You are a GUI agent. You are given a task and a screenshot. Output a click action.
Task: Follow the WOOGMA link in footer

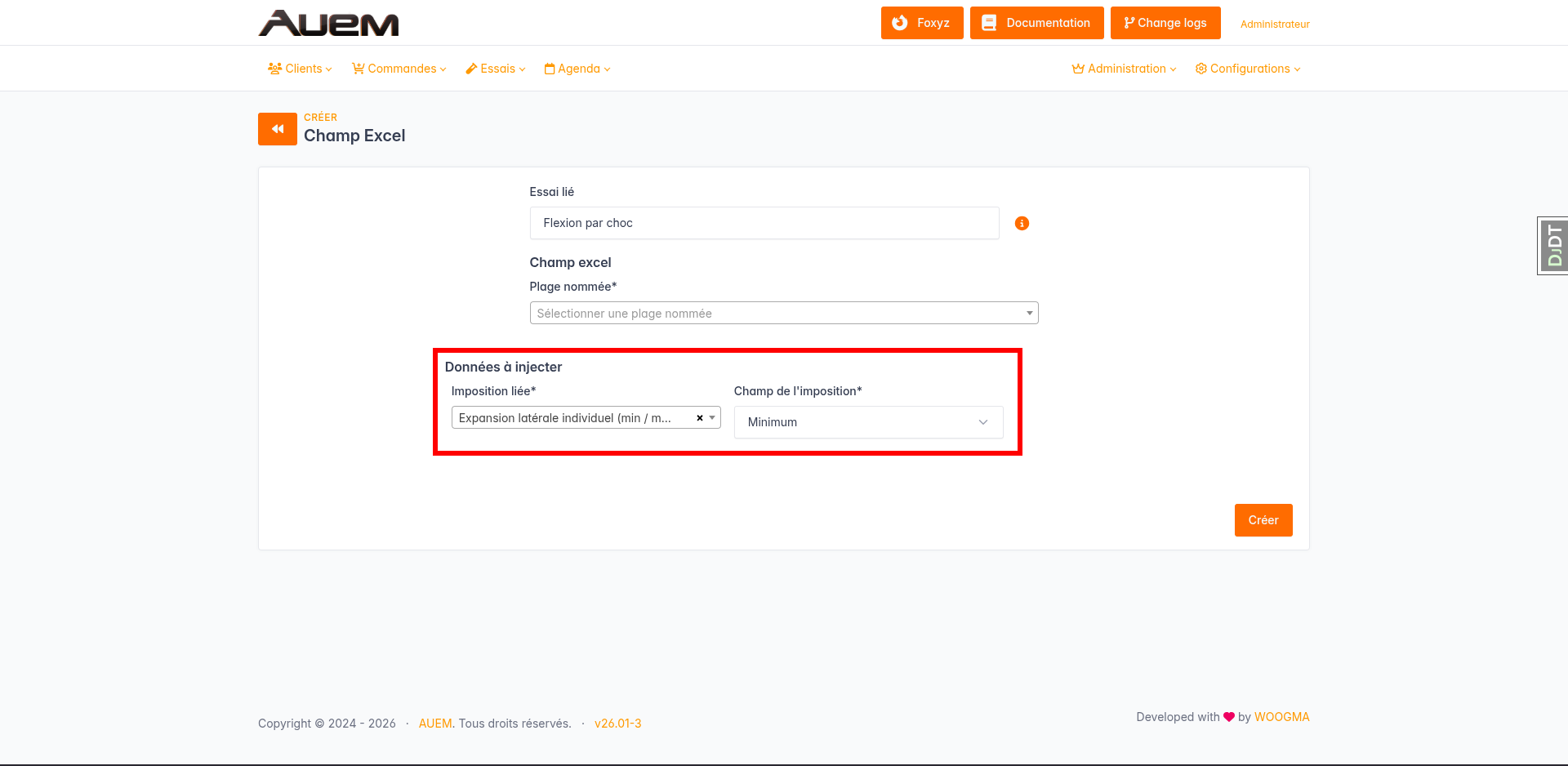[x=1281, y=717]
